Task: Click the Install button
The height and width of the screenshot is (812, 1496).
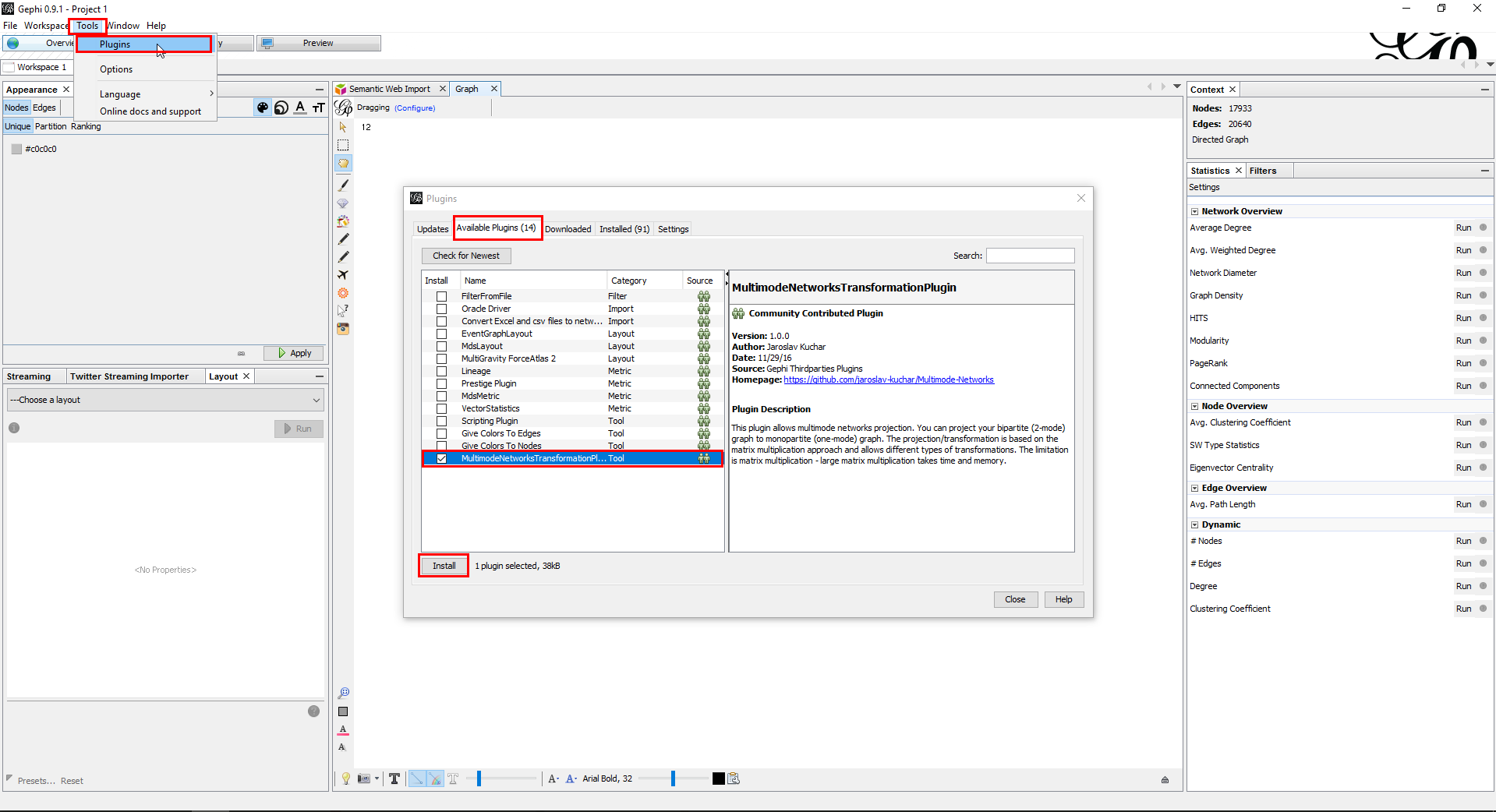Action: point(444,566)
